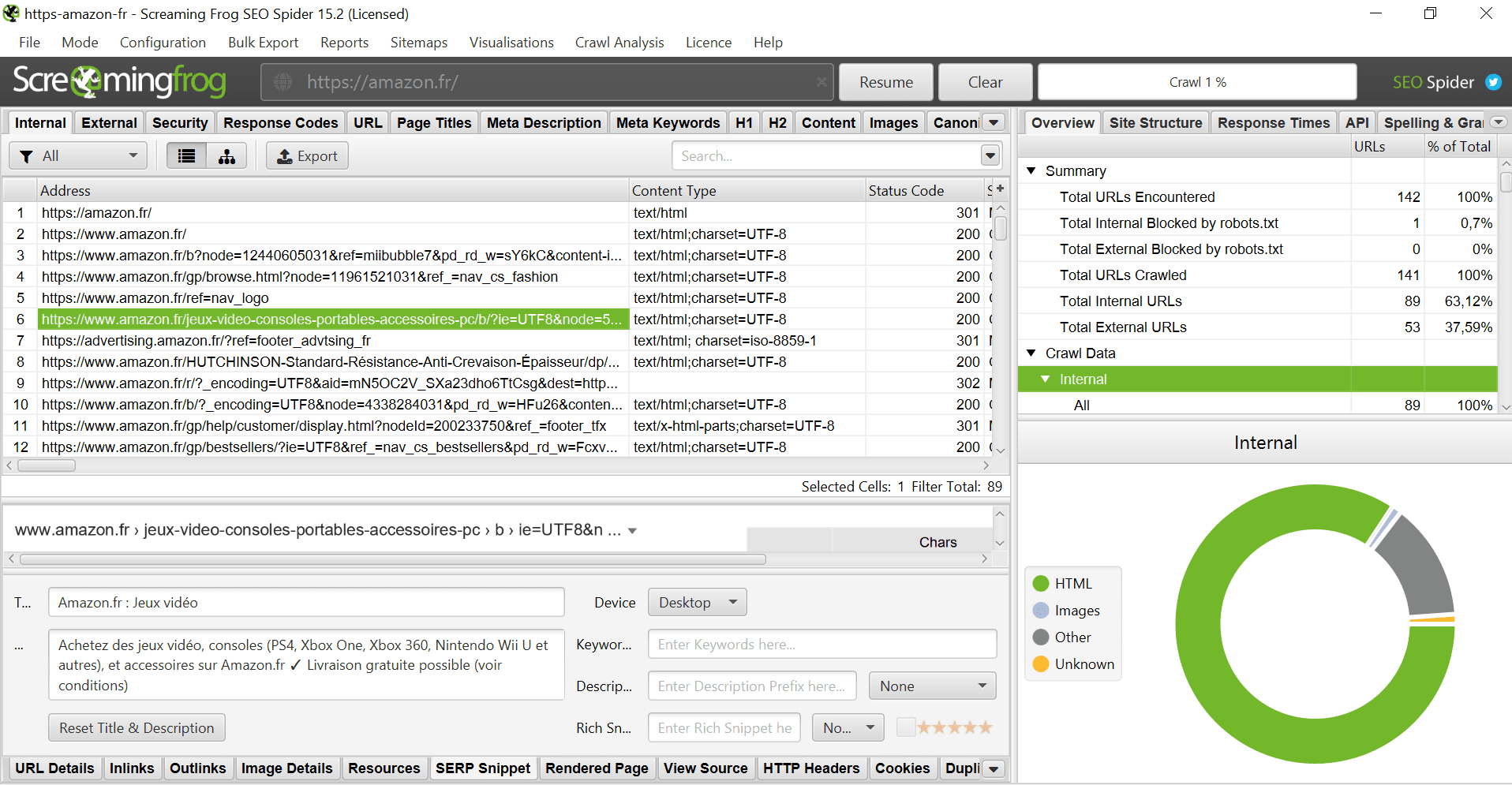Open description prefix None dropdown

point(932,686)
